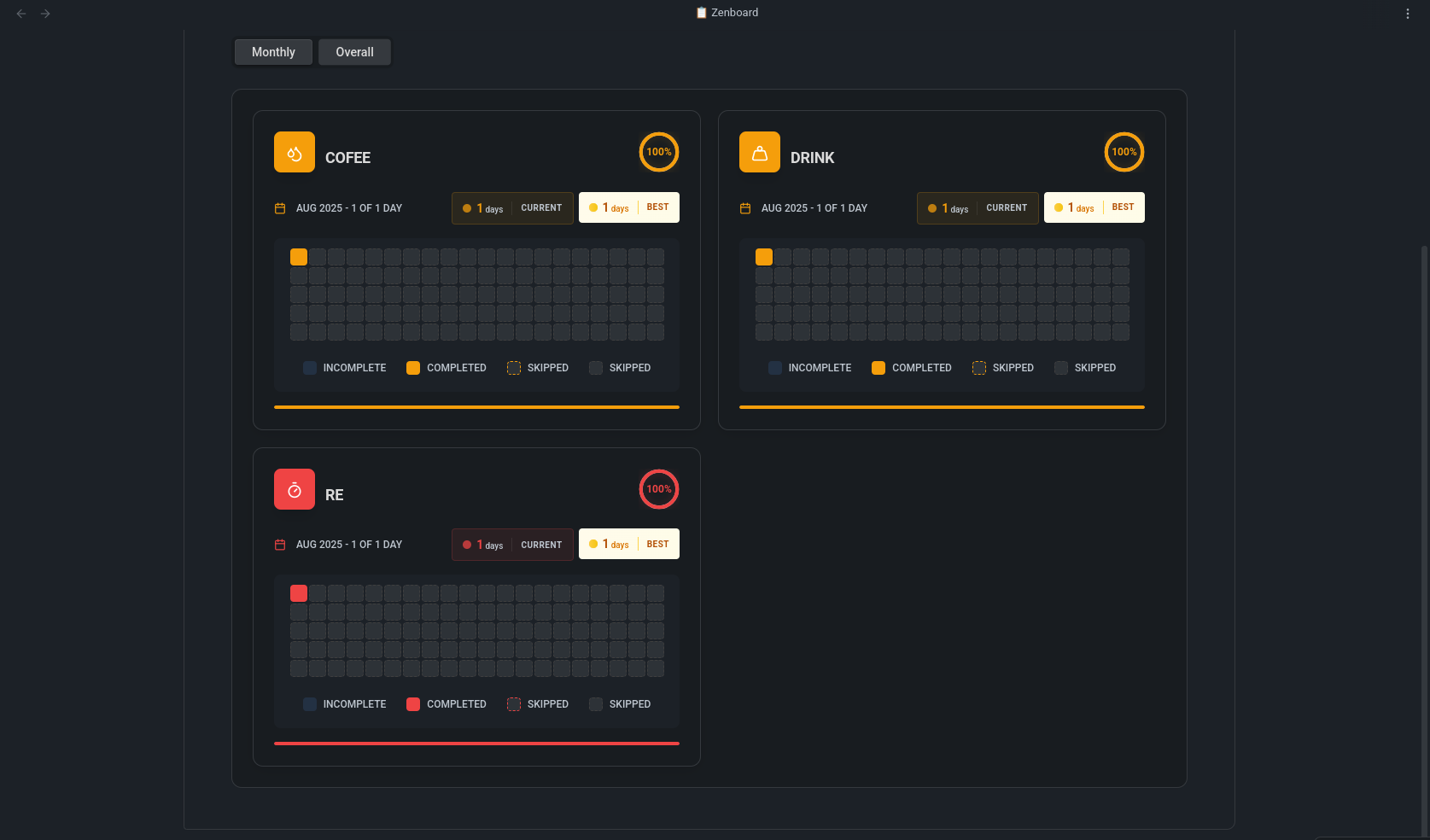The image size is (1430, 840).
Task: Select the Monthly tab
Action: 272,52
